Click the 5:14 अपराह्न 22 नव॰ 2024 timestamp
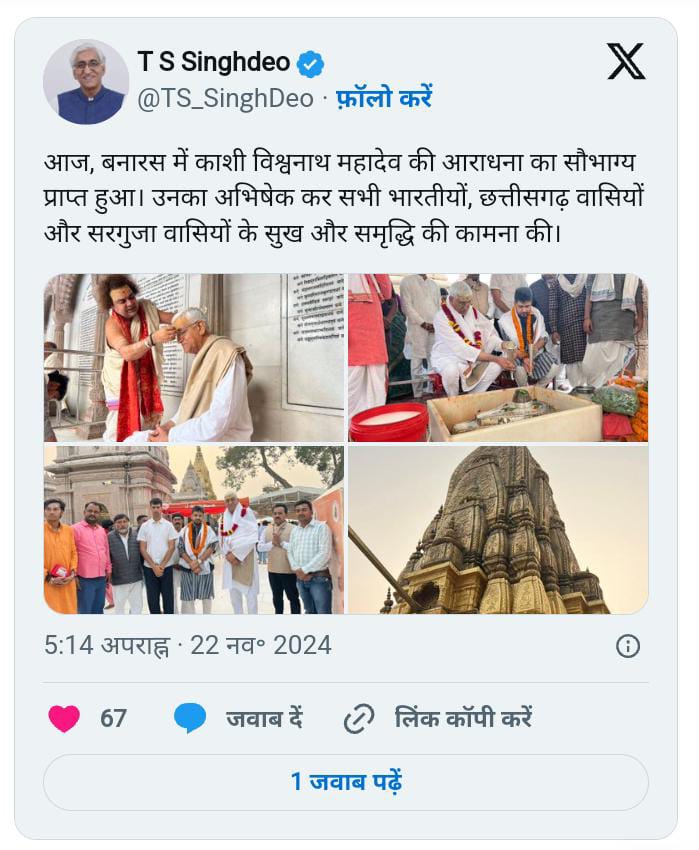 tap(188, 646)
